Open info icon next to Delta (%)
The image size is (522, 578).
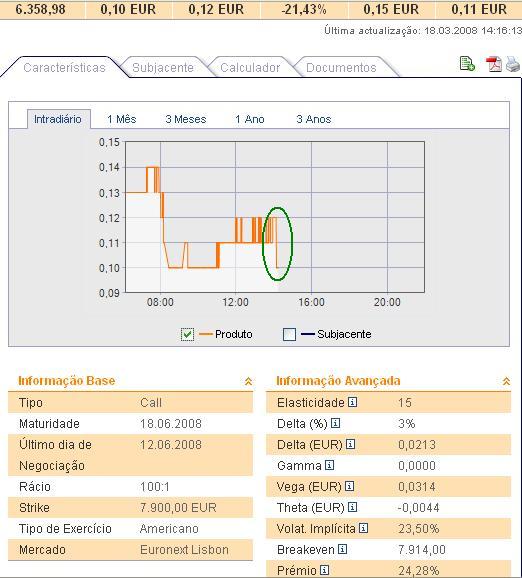335,423
